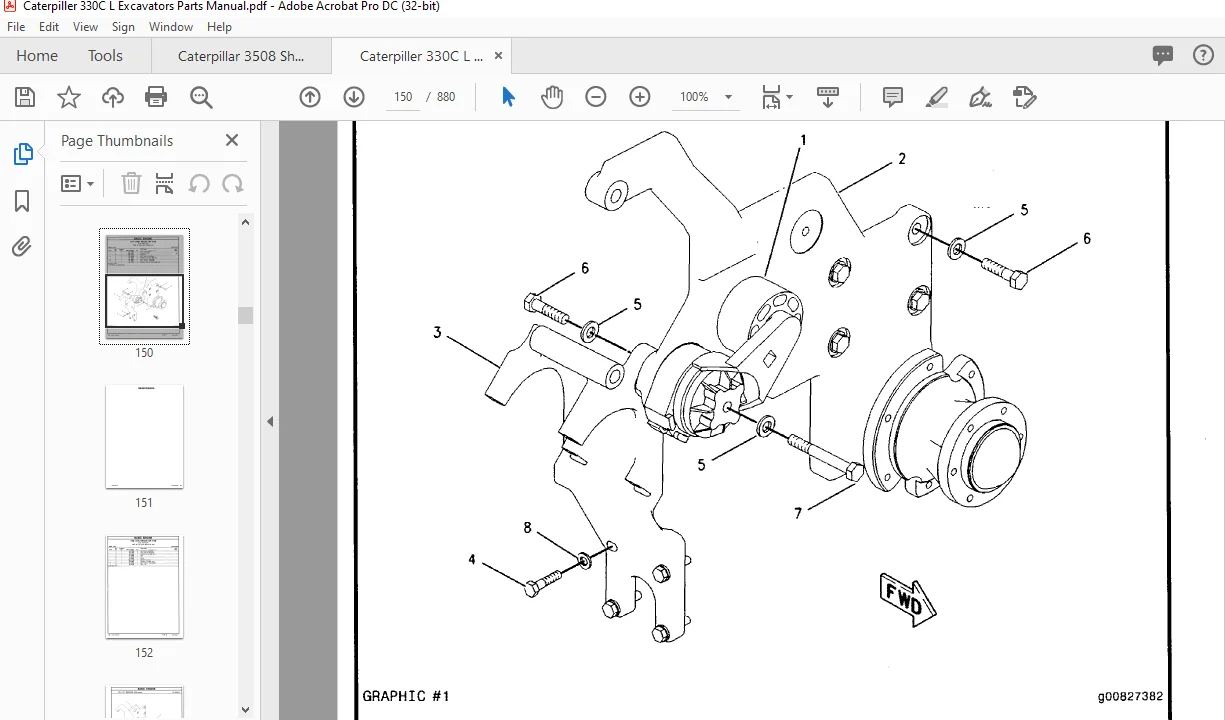Close the Page Thumbnails panel
The image size is (1225, 720).
tap(232, 140)
